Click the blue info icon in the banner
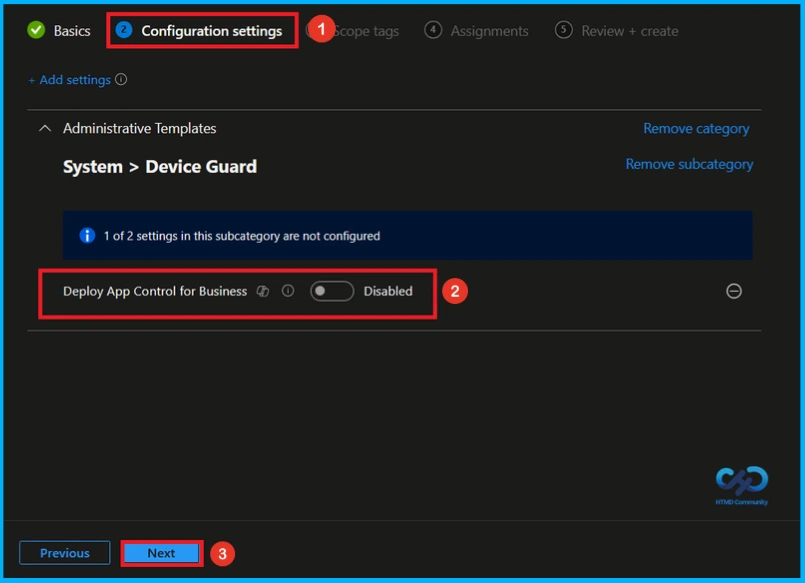Image resolution: width=805 pixels, height=583 pixels. [x=87, y=236]
